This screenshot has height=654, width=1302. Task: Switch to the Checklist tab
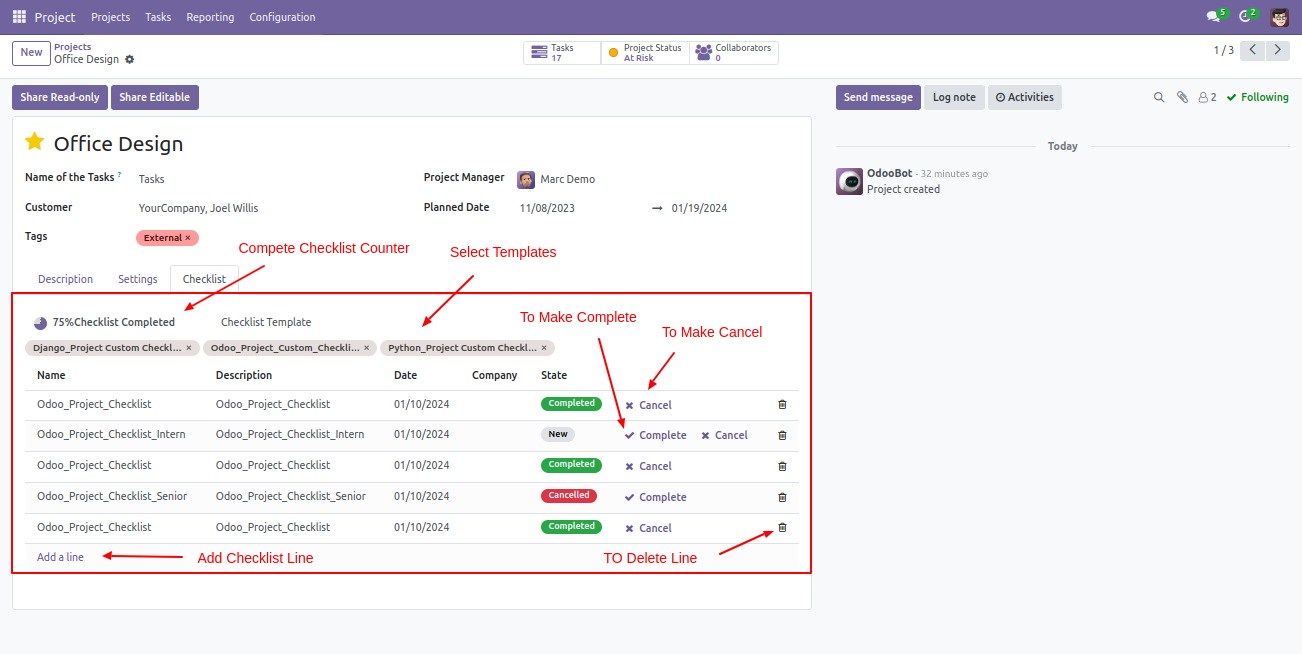click(204, 279)
